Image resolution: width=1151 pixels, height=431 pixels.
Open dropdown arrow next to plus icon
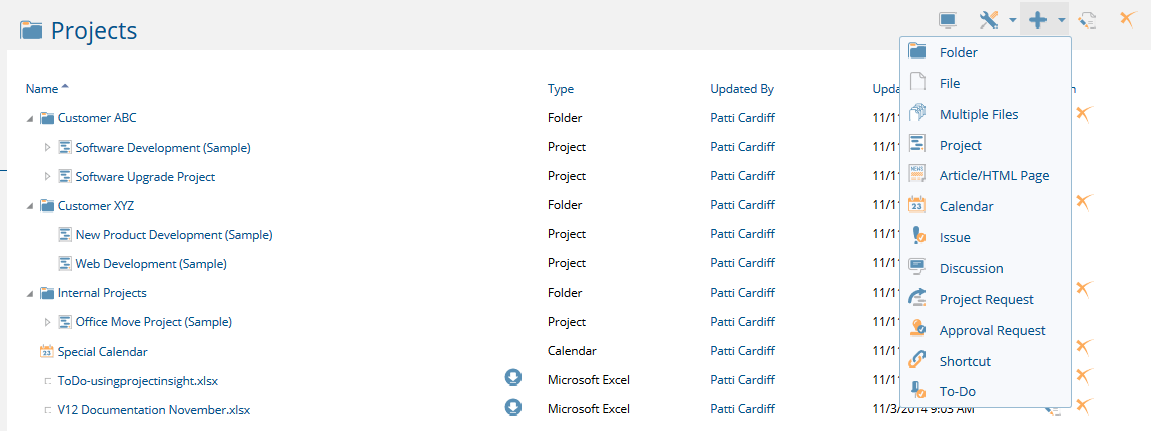click(x=1061, y=21)
